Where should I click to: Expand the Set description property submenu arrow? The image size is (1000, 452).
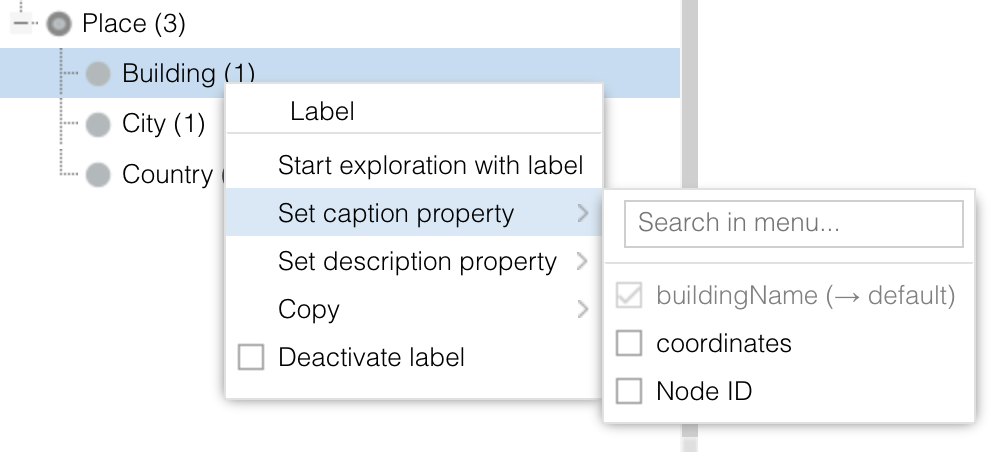582,262
